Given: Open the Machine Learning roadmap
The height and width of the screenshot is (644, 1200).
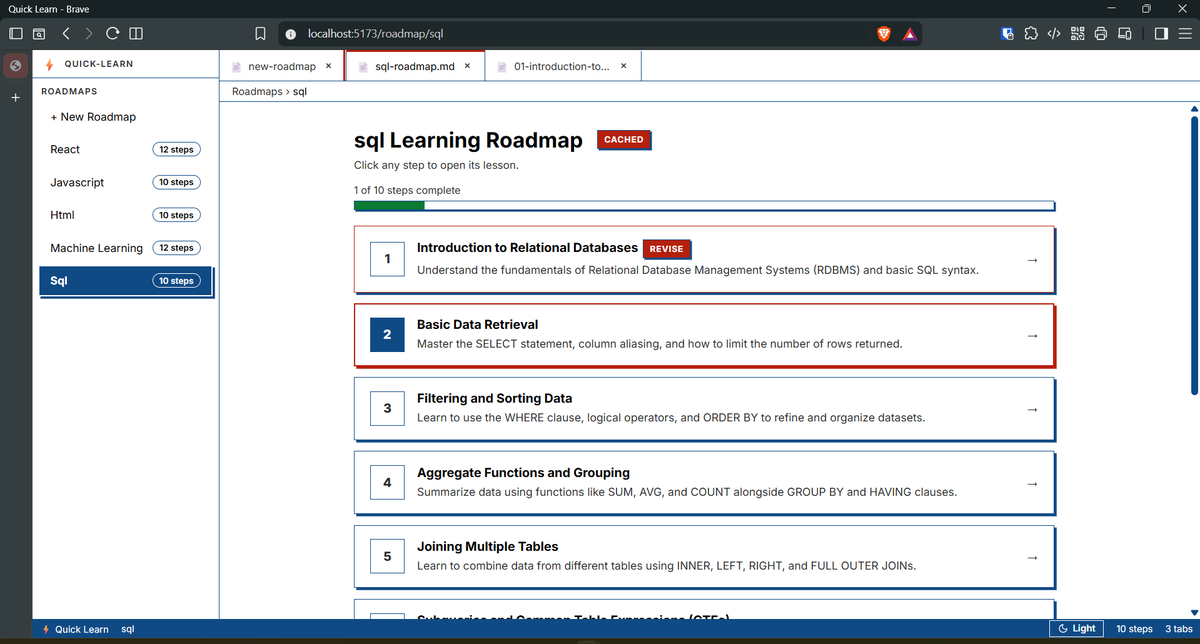Looking at the screenshot, I should pos(126,248).
